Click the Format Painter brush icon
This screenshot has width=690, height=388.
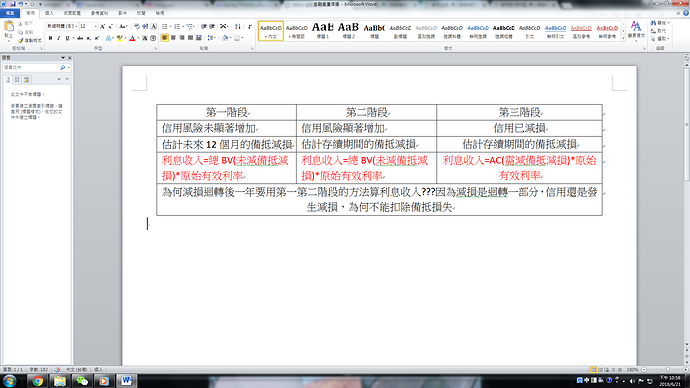tap(21, 40)
